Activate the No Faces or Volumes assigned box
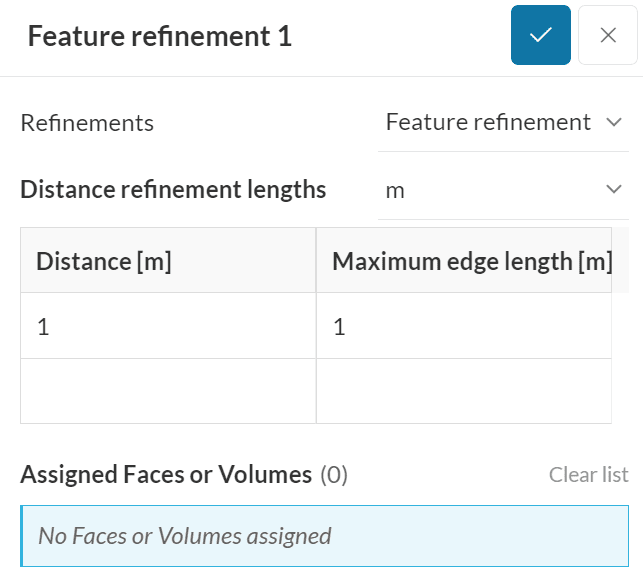 pyautogui.click(x=325, y=536)
